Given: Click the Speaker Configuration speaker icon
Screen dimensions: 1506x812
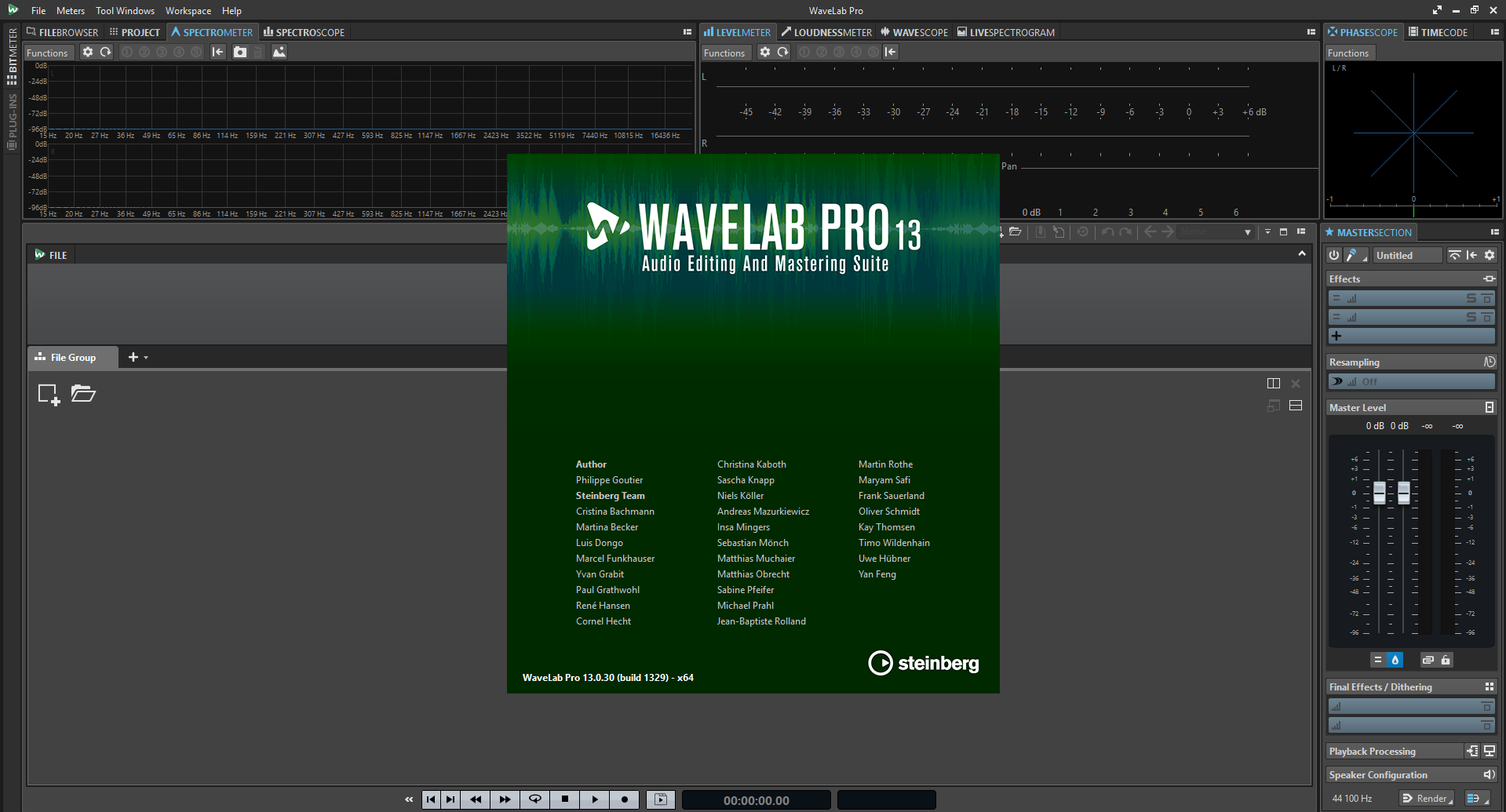Looking at the screenshot, I should tap(1489, 774).
